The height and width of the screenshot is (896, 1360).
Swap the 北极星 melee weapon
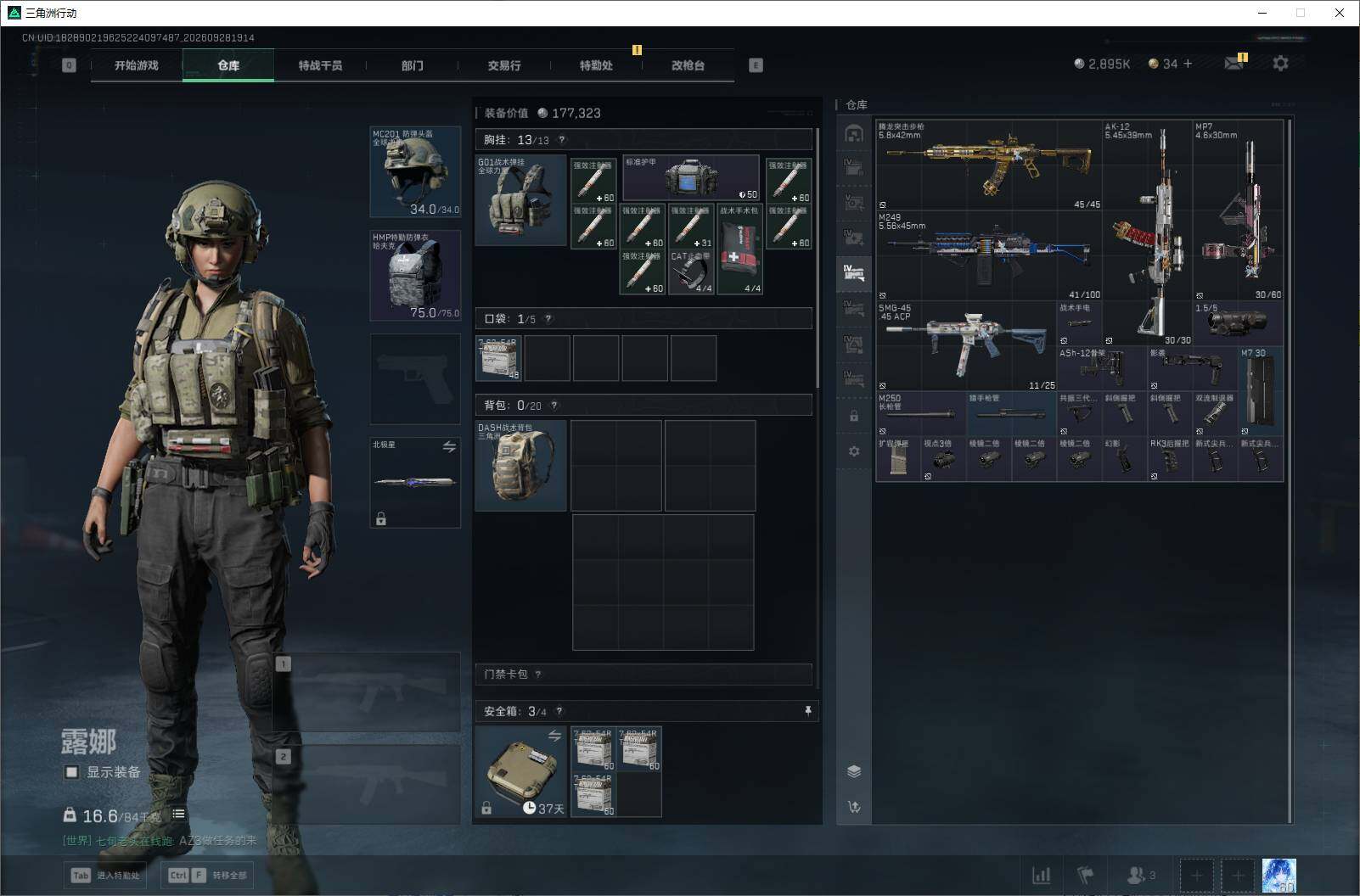[x=449, y=446]
